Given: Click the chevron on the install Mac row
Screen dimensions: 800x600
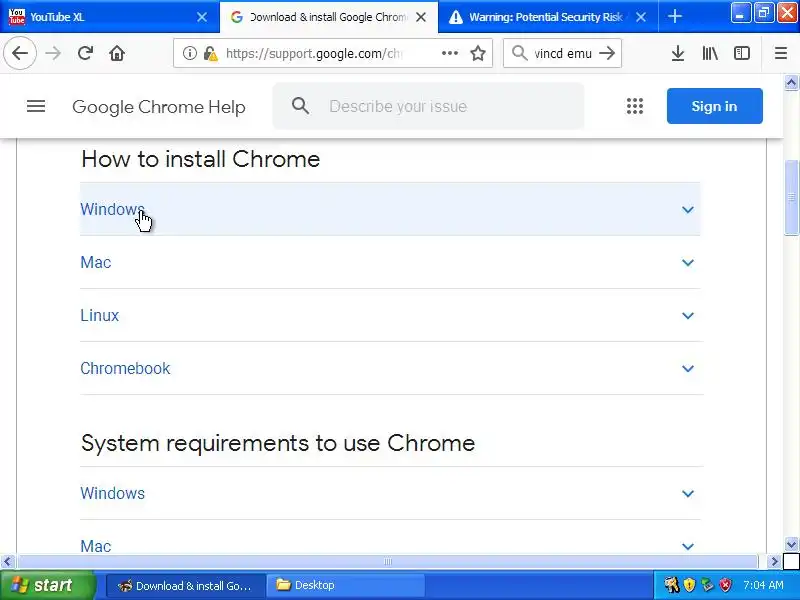Looking at the screenshot, I should click(688, 263).
